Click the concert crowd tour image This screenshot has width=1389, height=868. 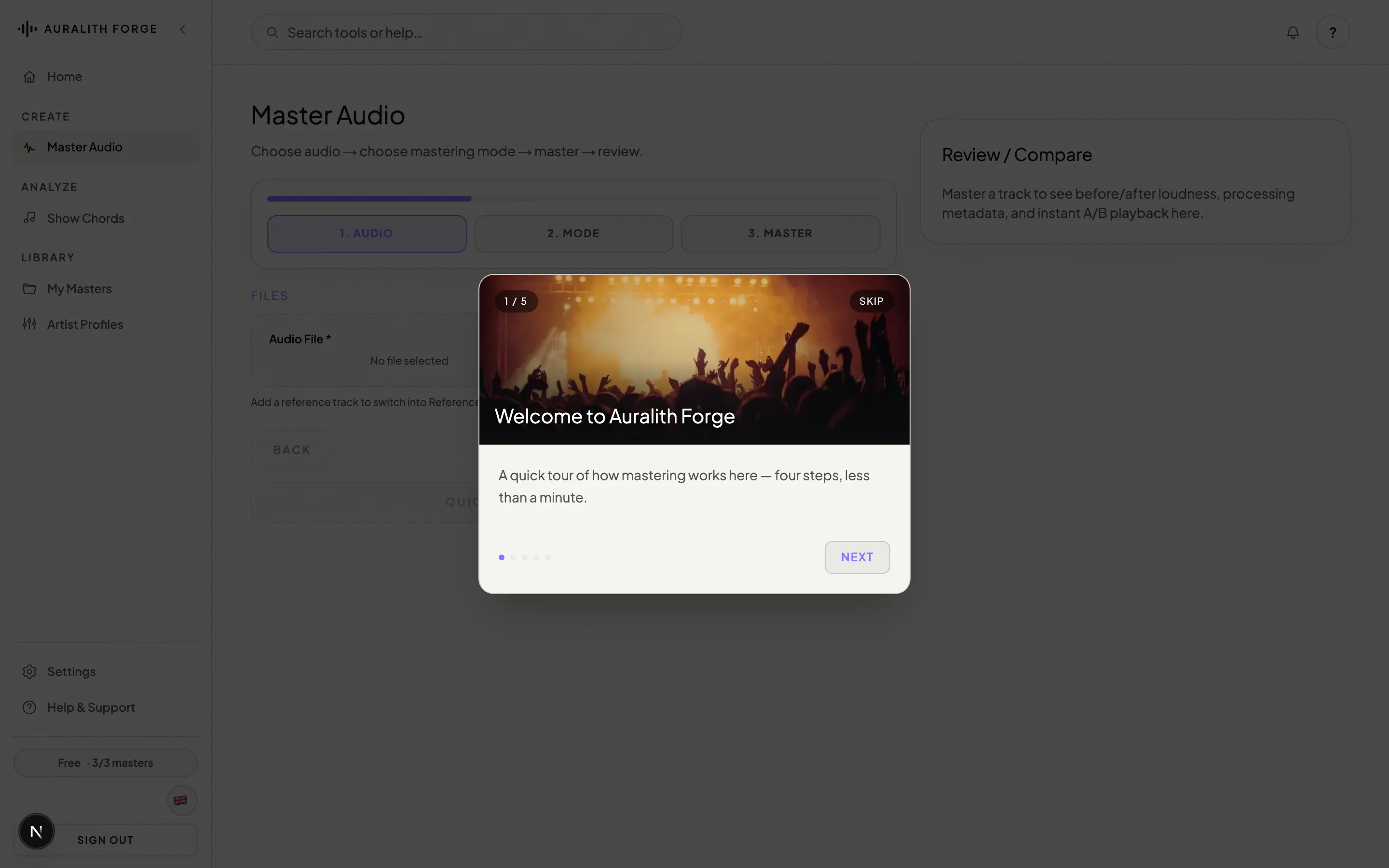pyautogui.click(x=694, y=359)
